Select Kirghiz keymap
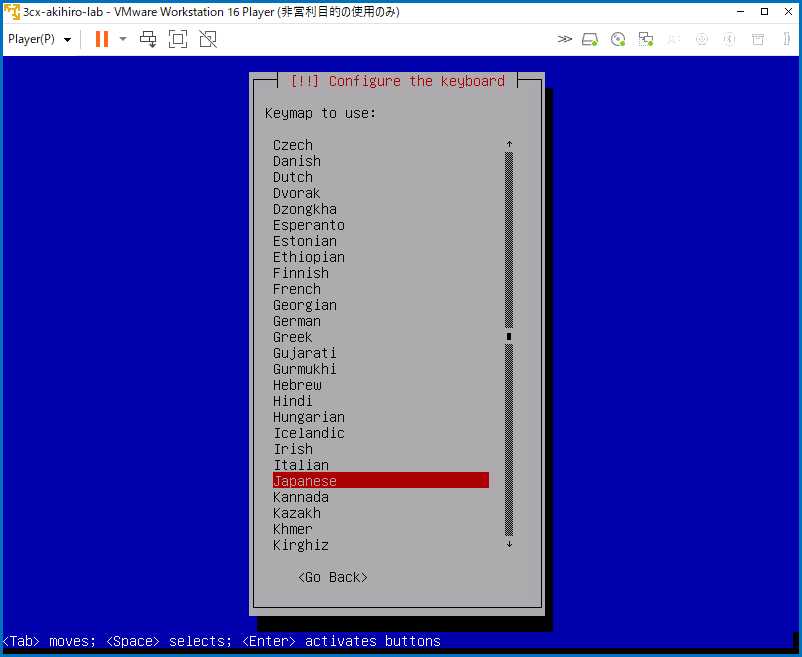Screen dimensions: 802x657 point(381,545)
